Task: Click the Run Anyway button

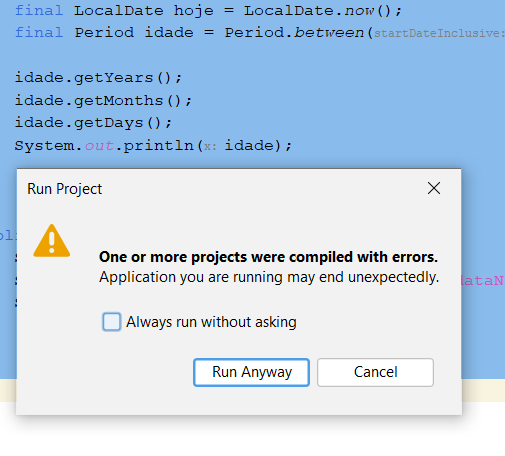Action: pos(251,372)
